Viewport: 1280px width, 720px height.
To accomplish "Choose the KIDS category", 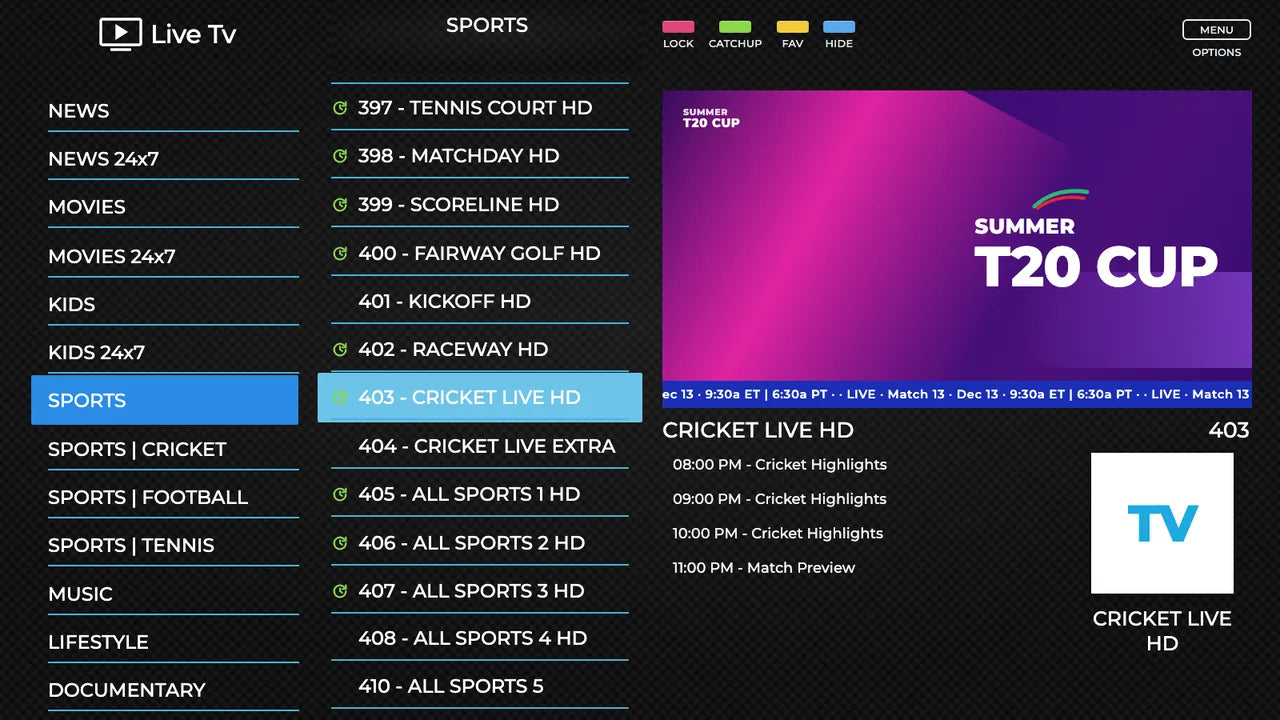I will [x=173, y=304].
